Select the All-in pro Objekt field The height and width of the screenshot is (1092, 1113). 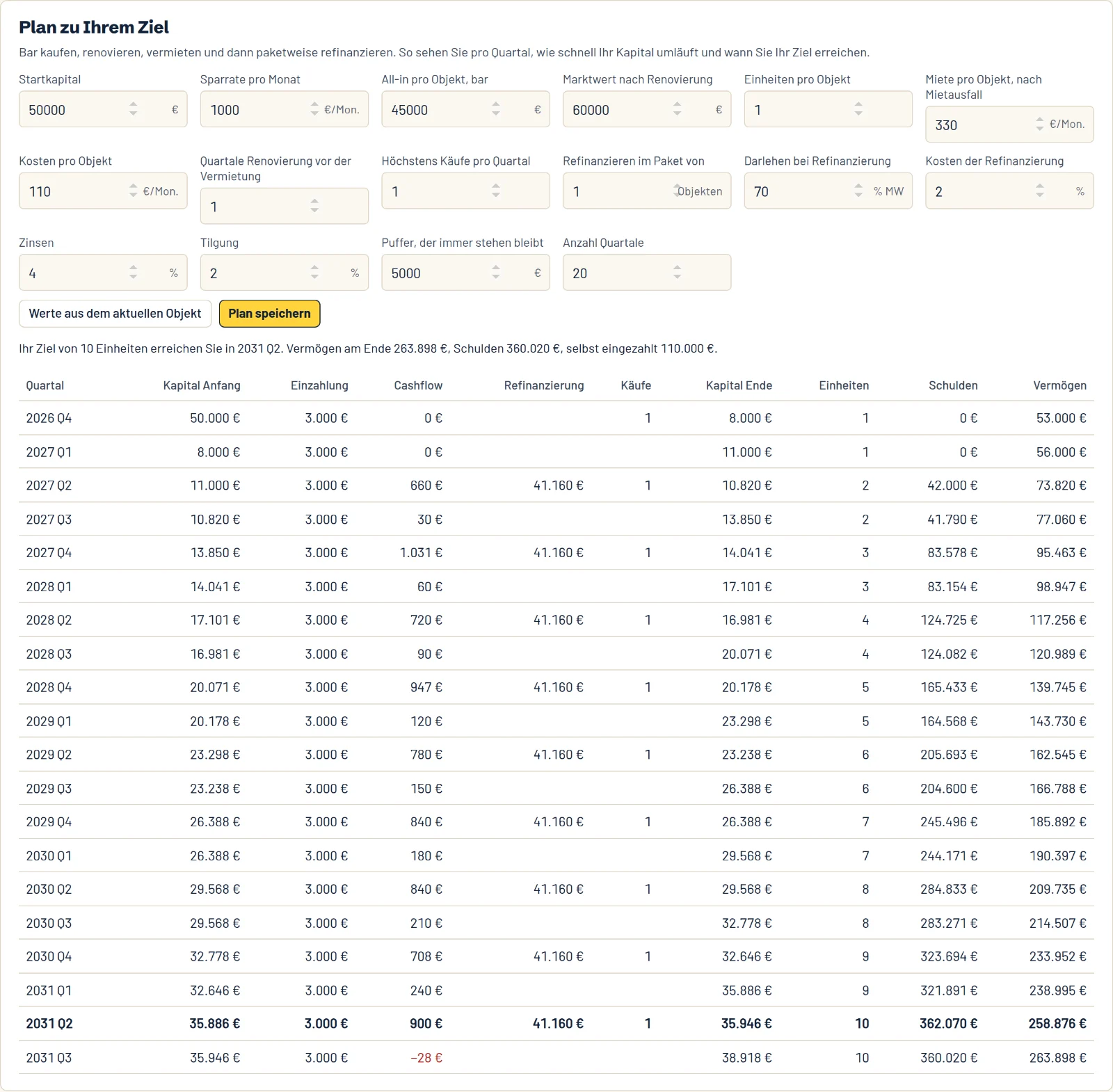tap(465, 109)
